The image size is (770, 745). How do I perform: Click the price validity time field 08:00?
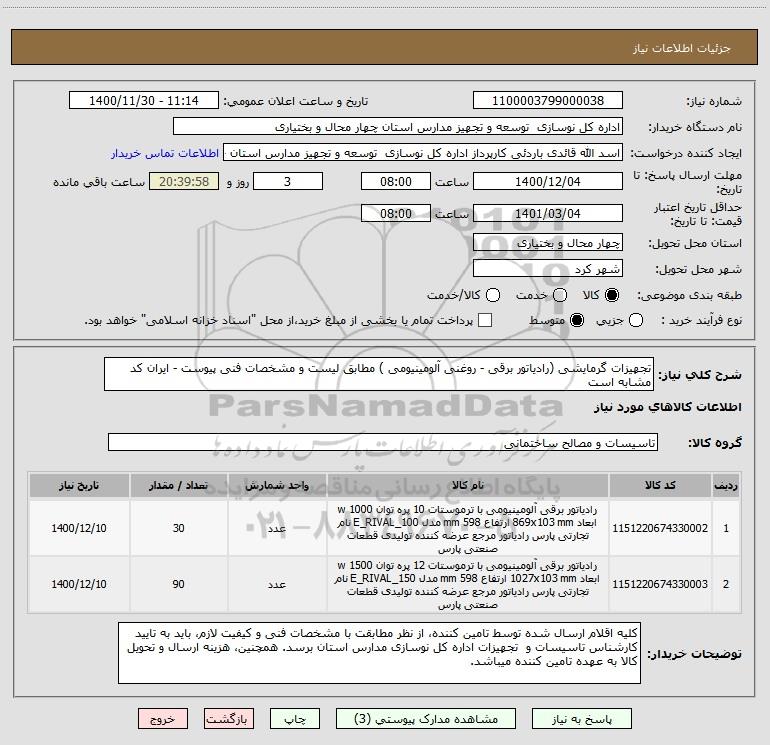click(396, 213)
